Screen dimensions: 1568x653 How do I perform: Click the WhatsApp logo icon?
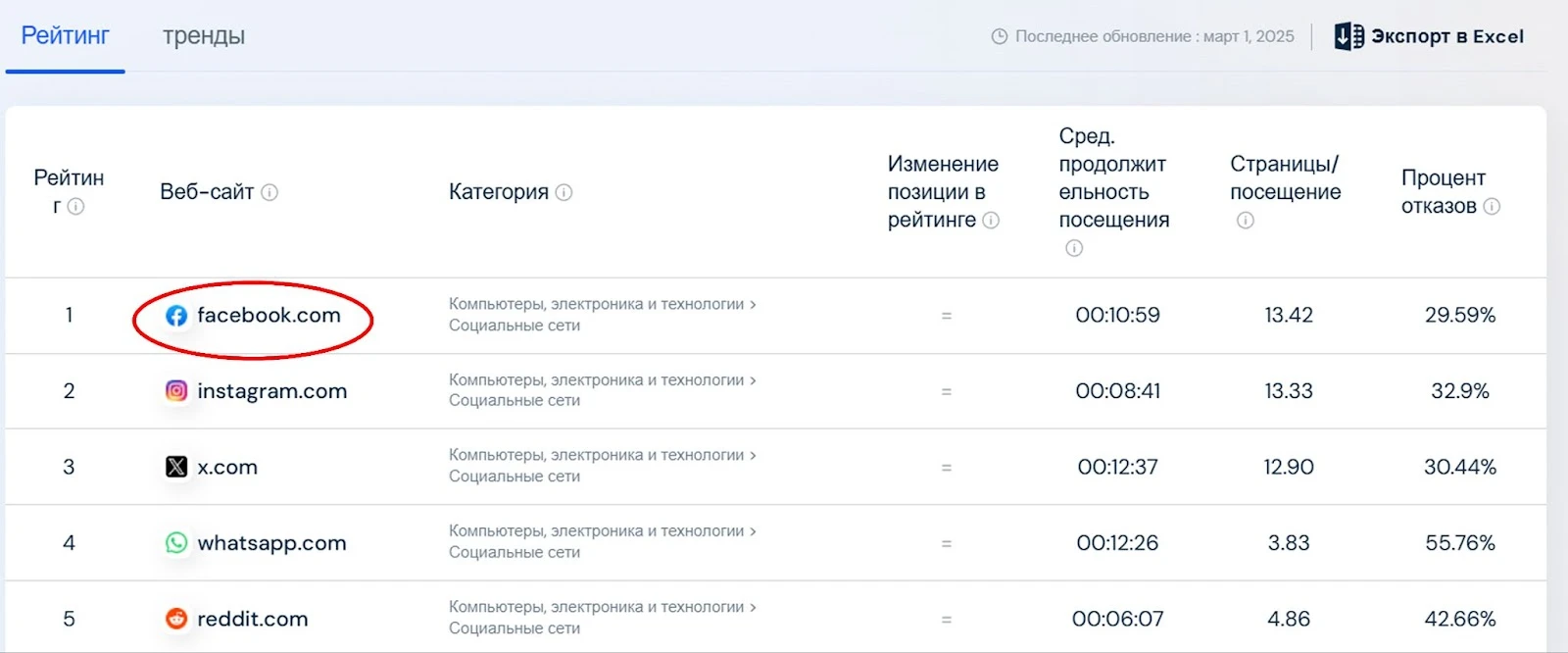pyautogui.click(x=176, y=543)
